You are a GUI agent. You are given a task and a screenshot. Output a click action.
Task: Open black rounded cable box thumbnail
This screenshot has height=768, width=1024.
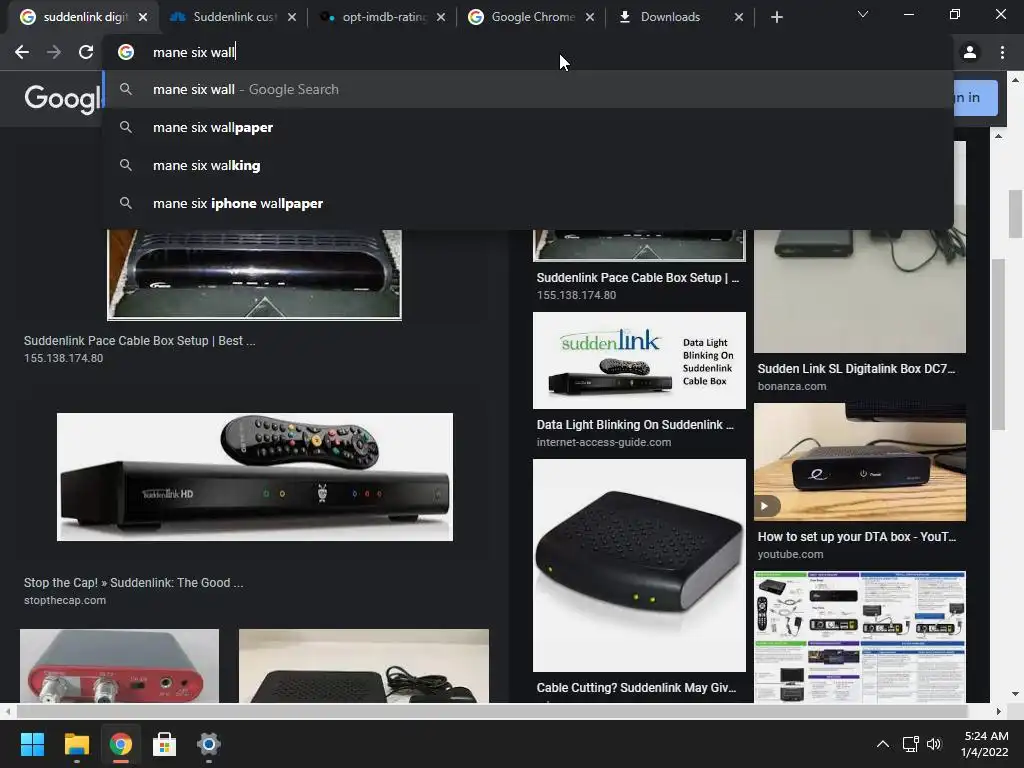click(x=639, y=566)
